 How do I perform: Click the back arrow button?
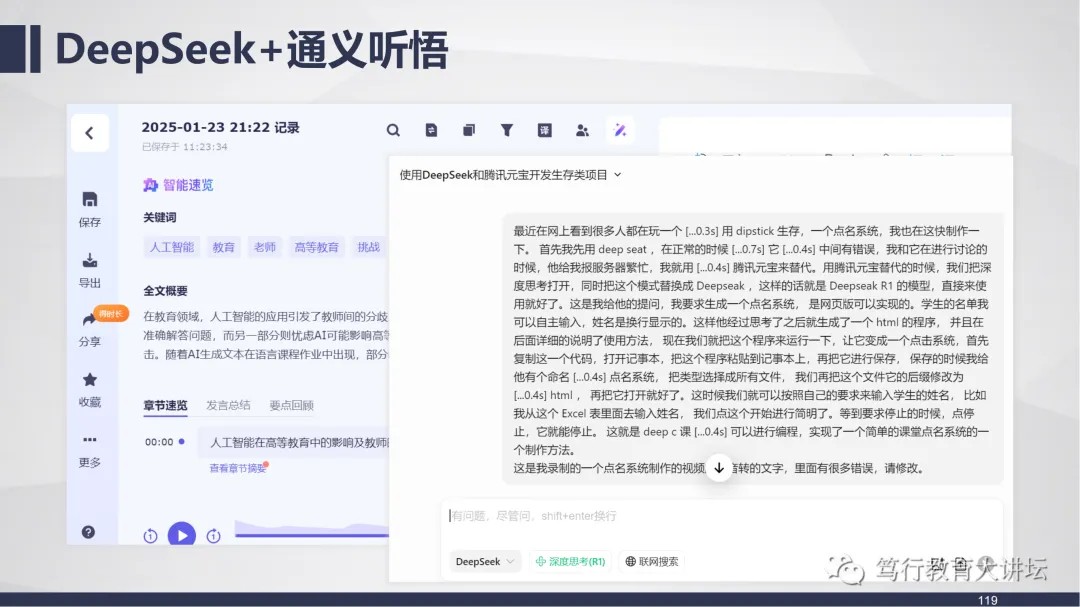click(89, 132)
